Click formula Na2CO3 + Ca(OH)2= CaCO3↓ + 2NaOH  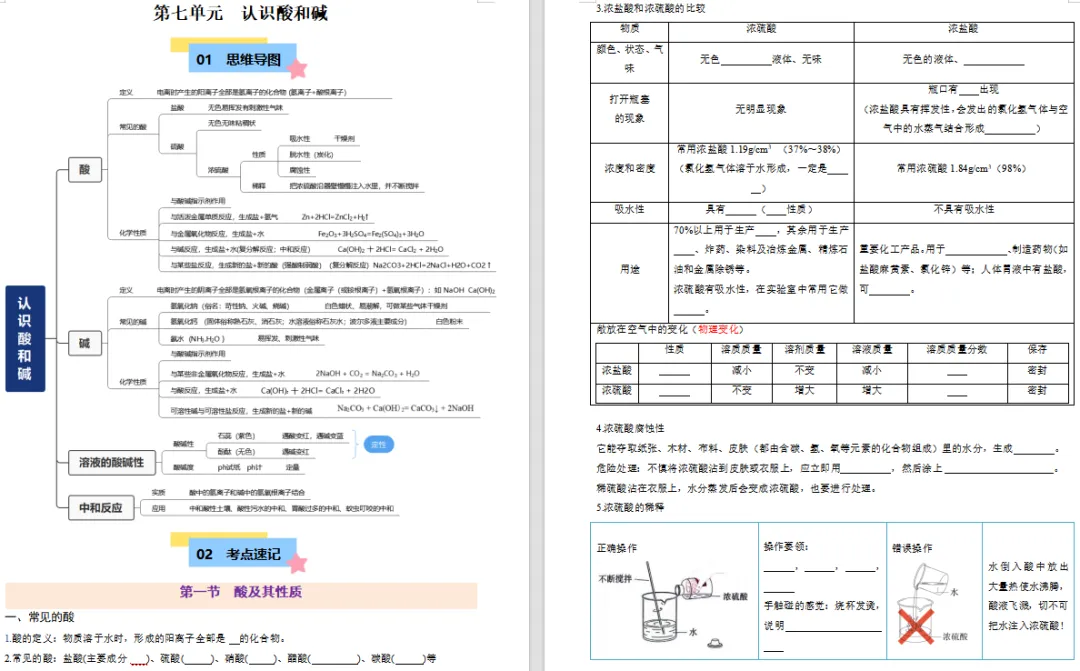click(x=406, y=408)
